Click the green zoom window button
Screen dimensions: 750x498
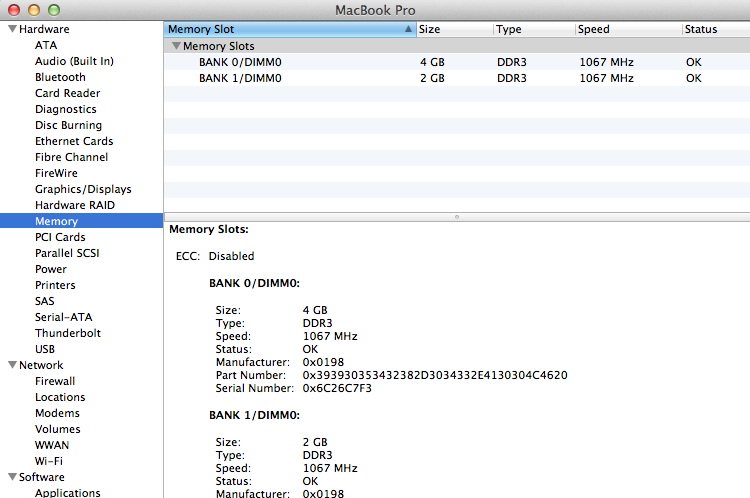(x=53, y=9)
